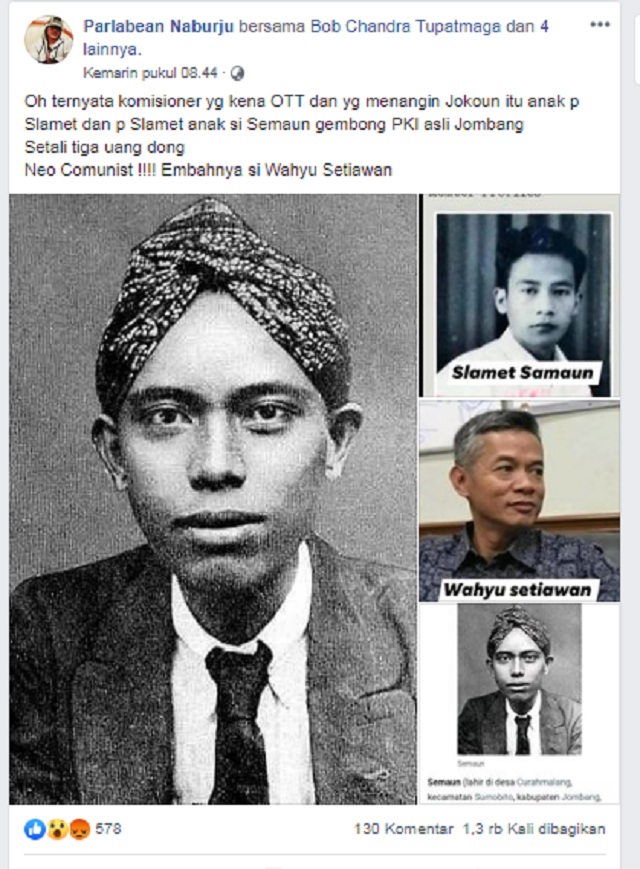Image resolution: width=640 pixels, height=869 pixels.
Task: Open the small Semaun Wikipedia screenshot image
Action: [x=519, y=704]
